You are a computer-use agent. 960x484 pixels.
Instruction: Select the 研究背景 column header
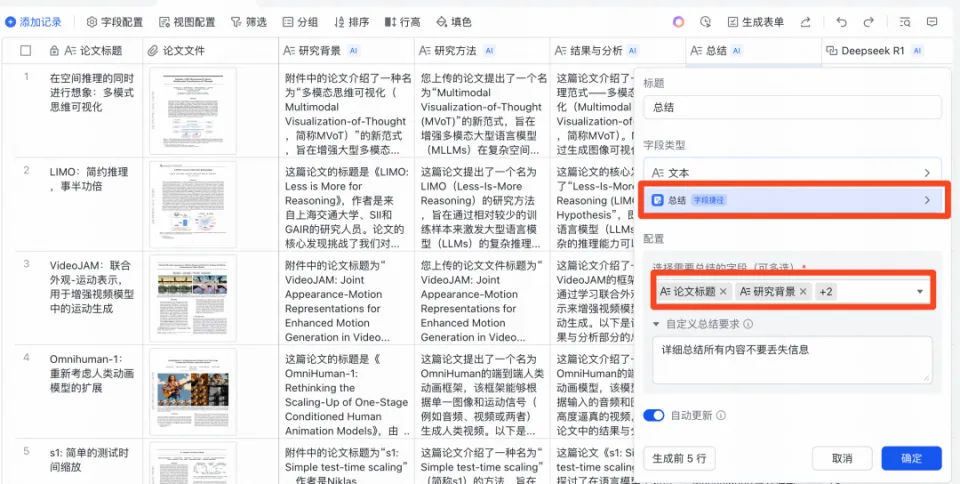pyautogui.click(x=347, y=51)
